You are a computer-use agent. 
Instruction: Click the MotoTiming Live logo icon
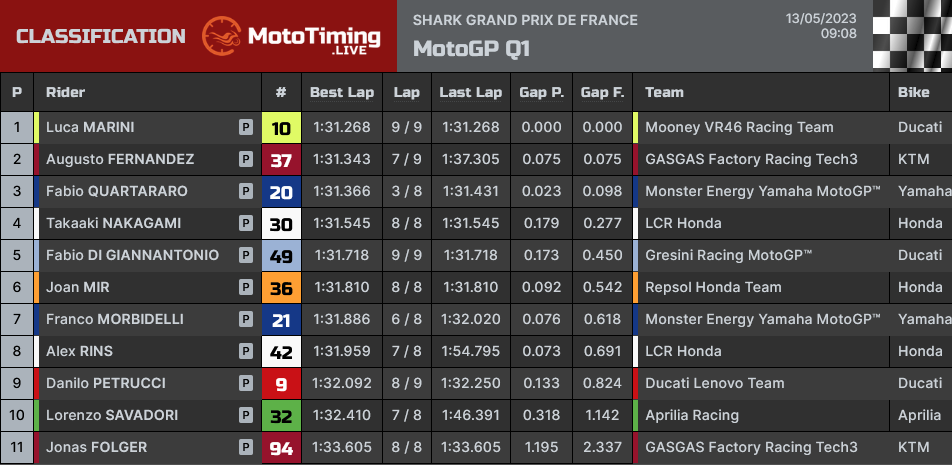[222, 36]
